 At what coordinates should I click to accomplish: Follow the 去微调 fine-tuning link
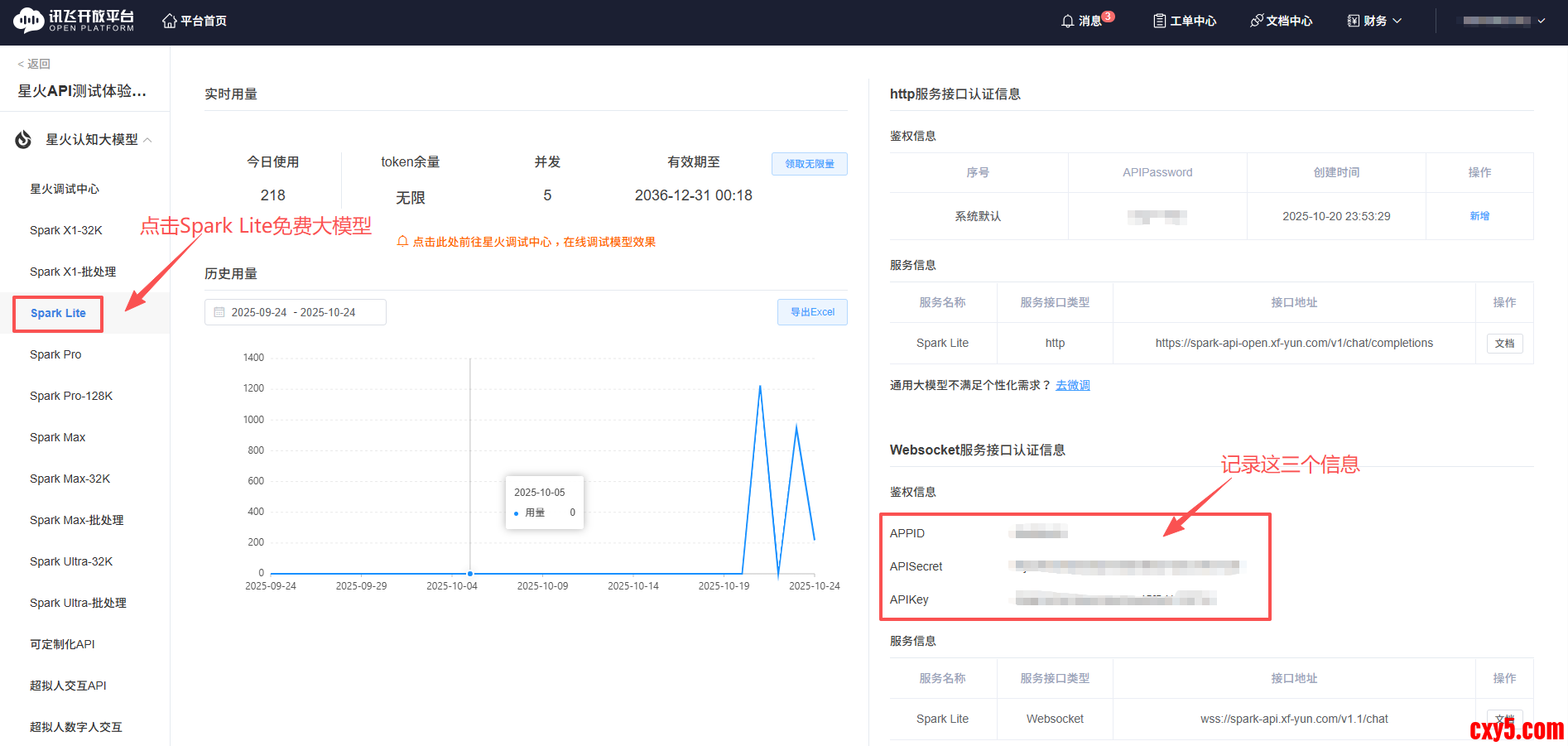tap(1072, 385)
